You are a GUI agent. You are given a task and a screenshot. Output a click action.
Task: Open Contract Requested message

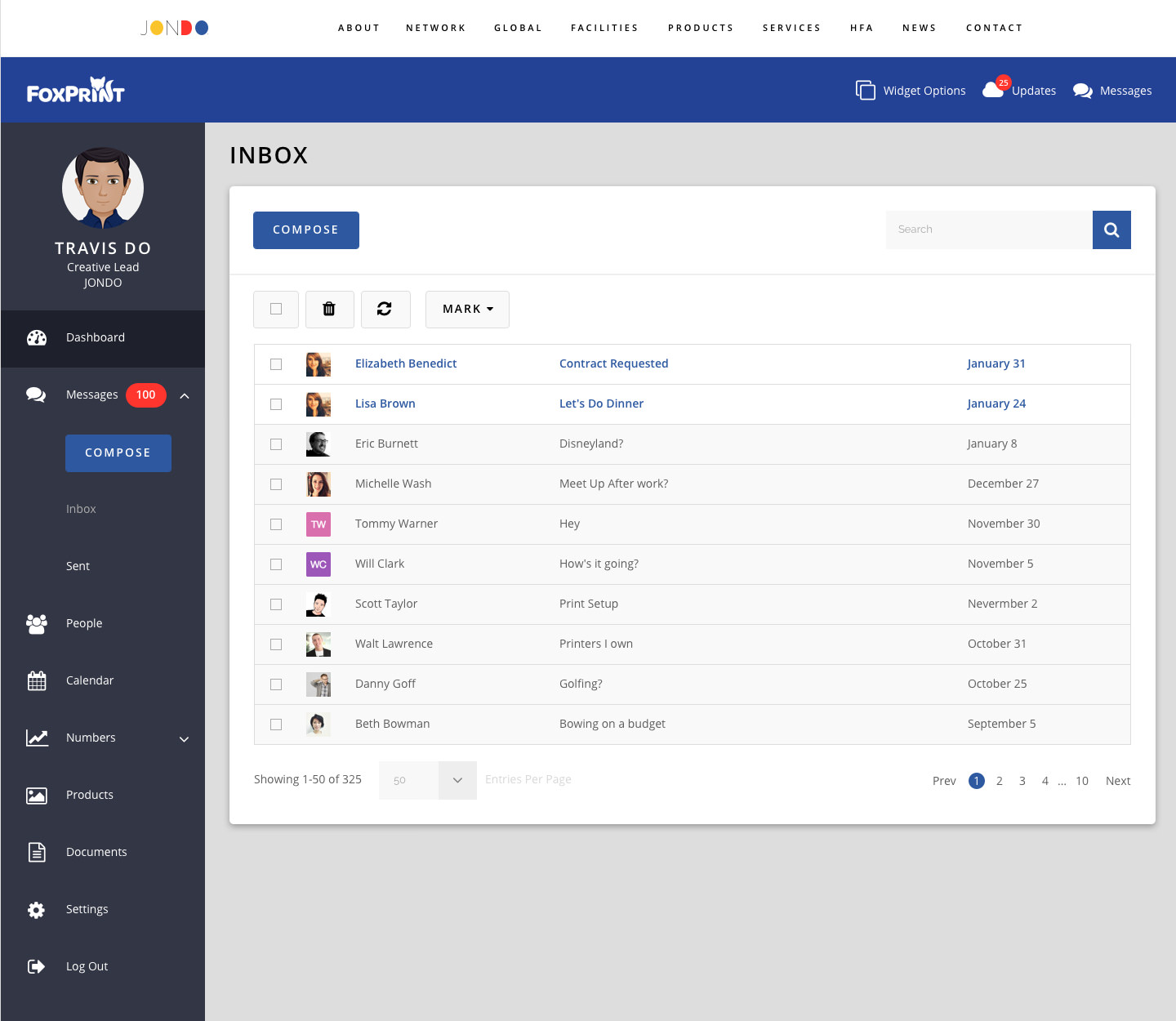[x=613, y=363]
